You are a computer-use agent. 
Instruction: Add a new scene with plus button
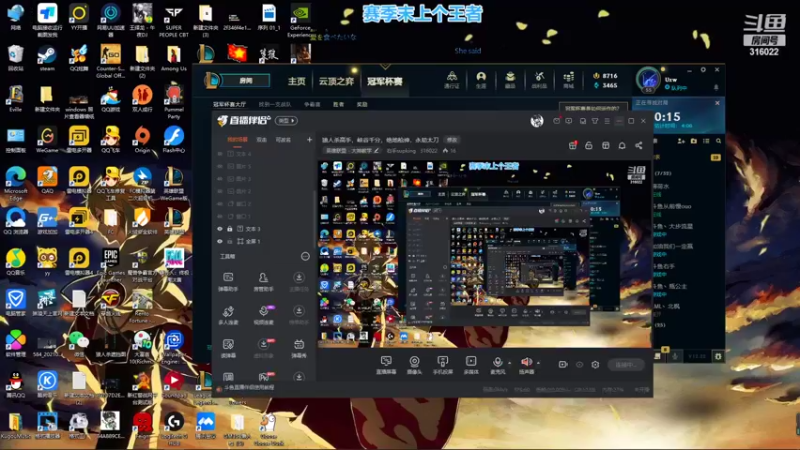(x=309, y=139)
